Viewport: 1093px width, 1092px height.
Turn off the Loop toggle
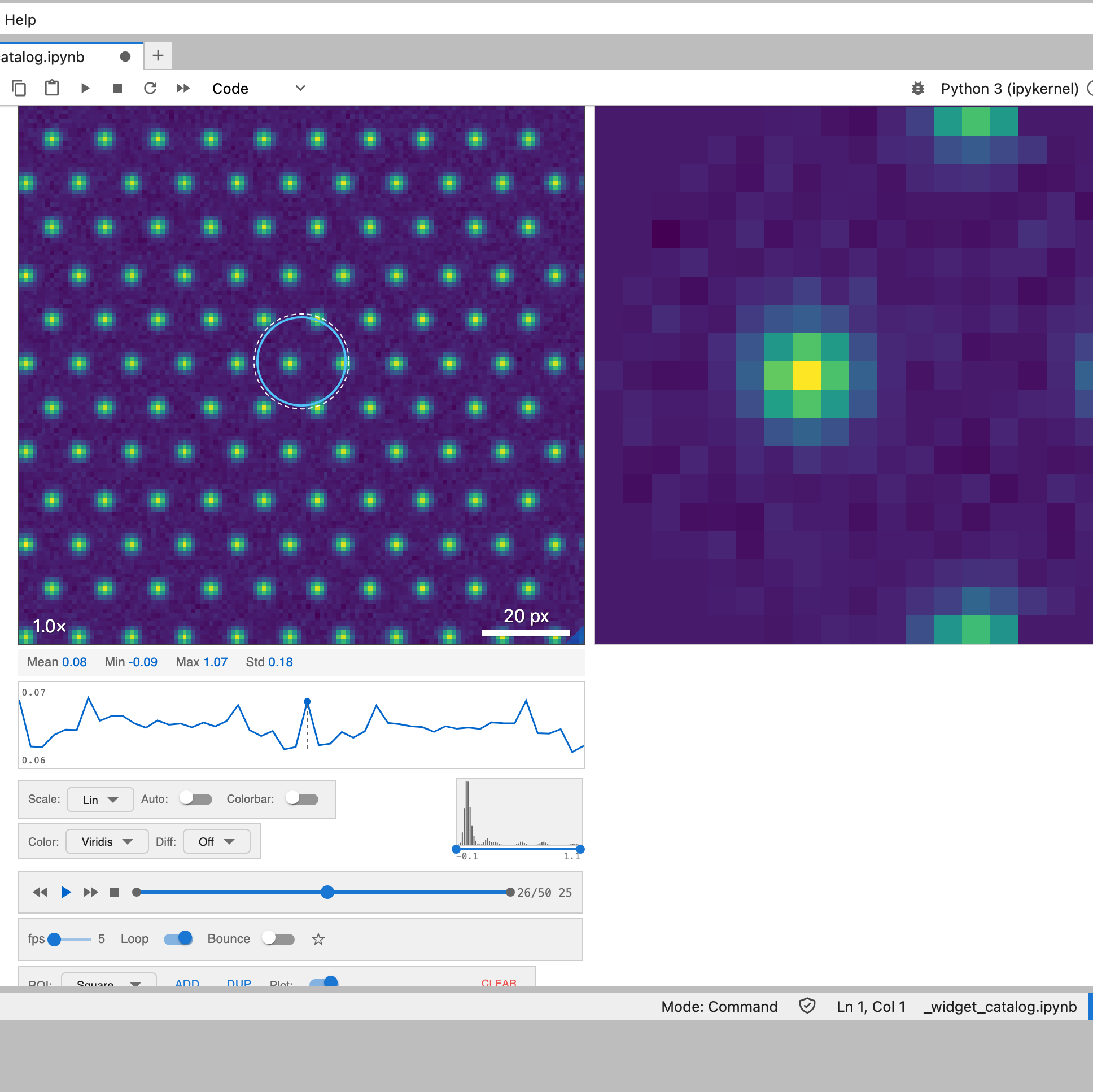pos(178,938)
